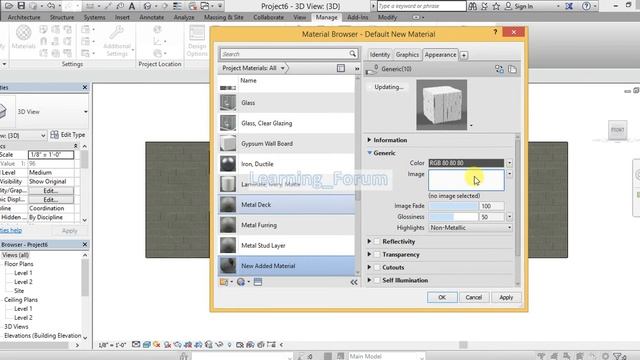Screen dimensions: 640x360
Task: Click the dialog help question mark
Action: click(x=495, y=32)
